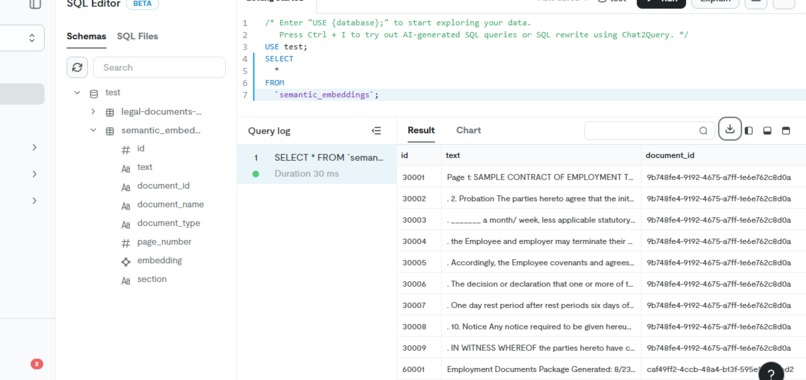Switch to the SQL Files tab
The width and height of the screenshot is (806, 380).
click(137, 36)
